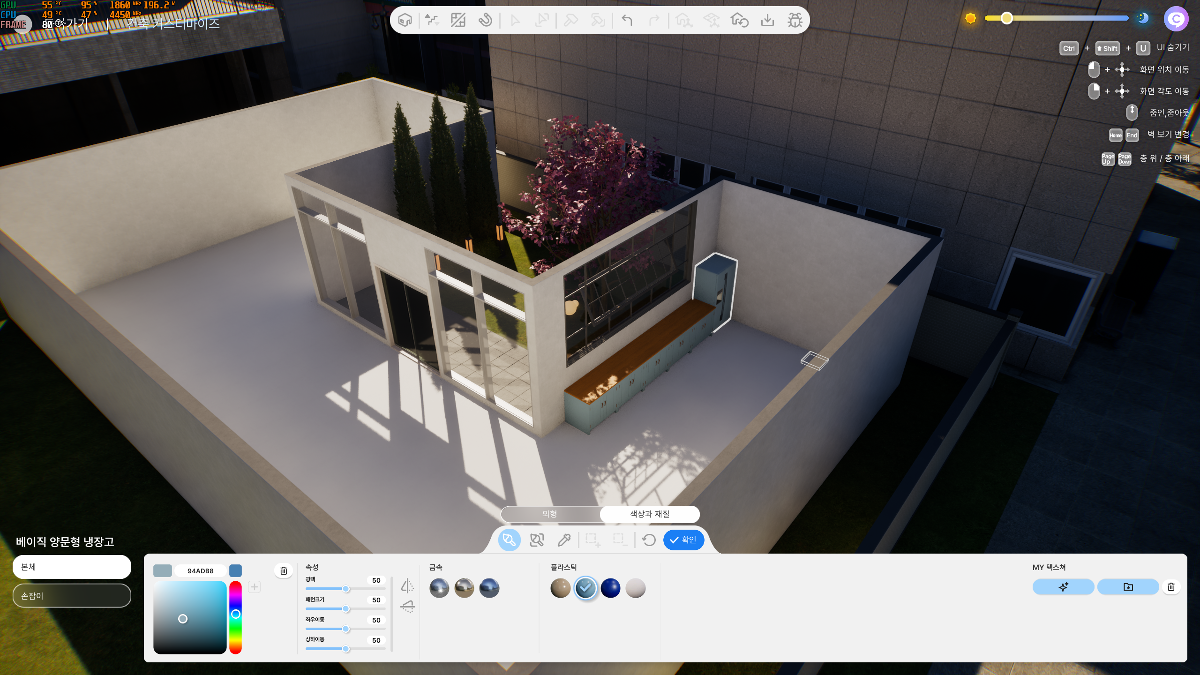Open the purple profile avatar menu
This screenshot has height=675, width=1200.
tap(1175, 19)
